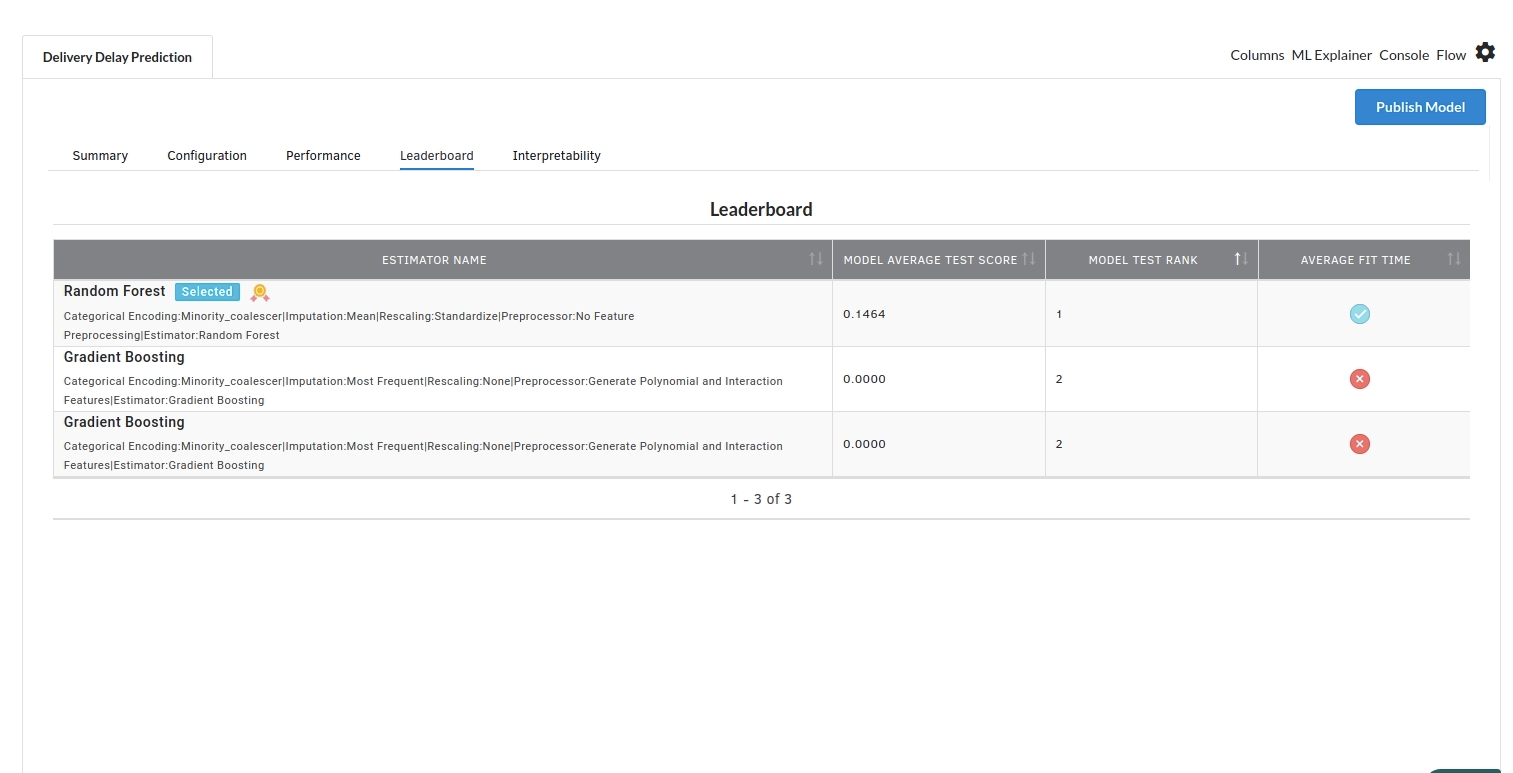Image resolution: width=1513 pixels, height=773 pixels.
Task: Switch to the Summary tab
Action: [x=100, y=156]
